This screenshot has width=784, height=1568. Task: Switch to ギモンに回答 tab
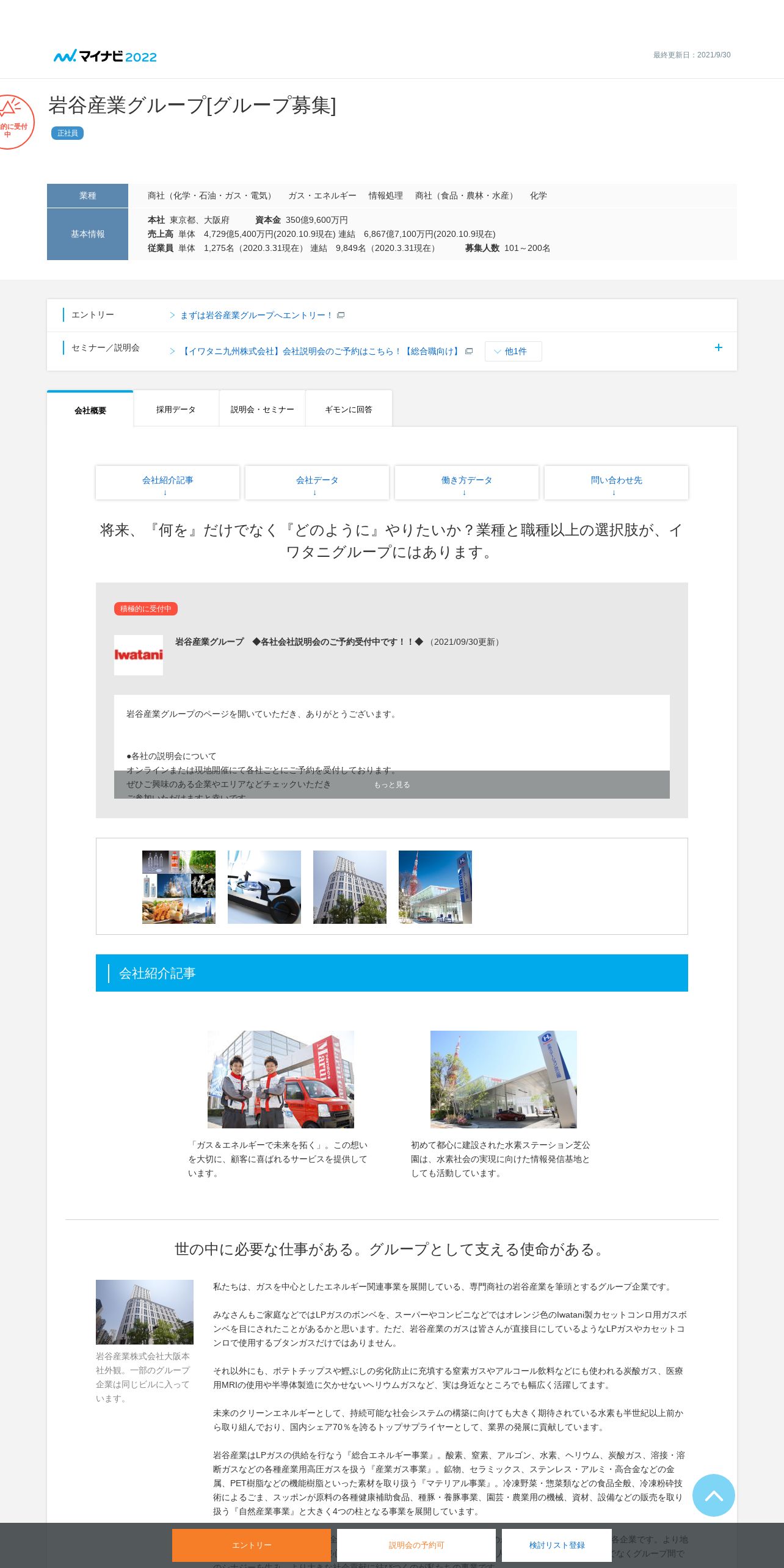coord(349,409)
